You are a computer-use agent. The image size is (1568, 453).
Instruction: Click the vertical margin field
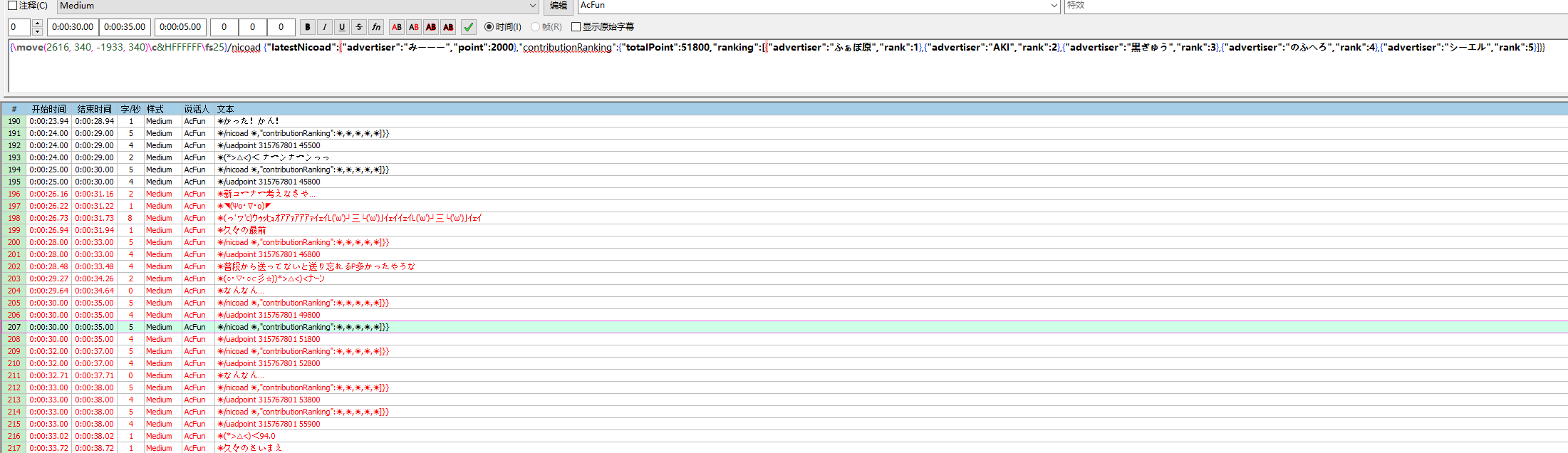[281, 27]
